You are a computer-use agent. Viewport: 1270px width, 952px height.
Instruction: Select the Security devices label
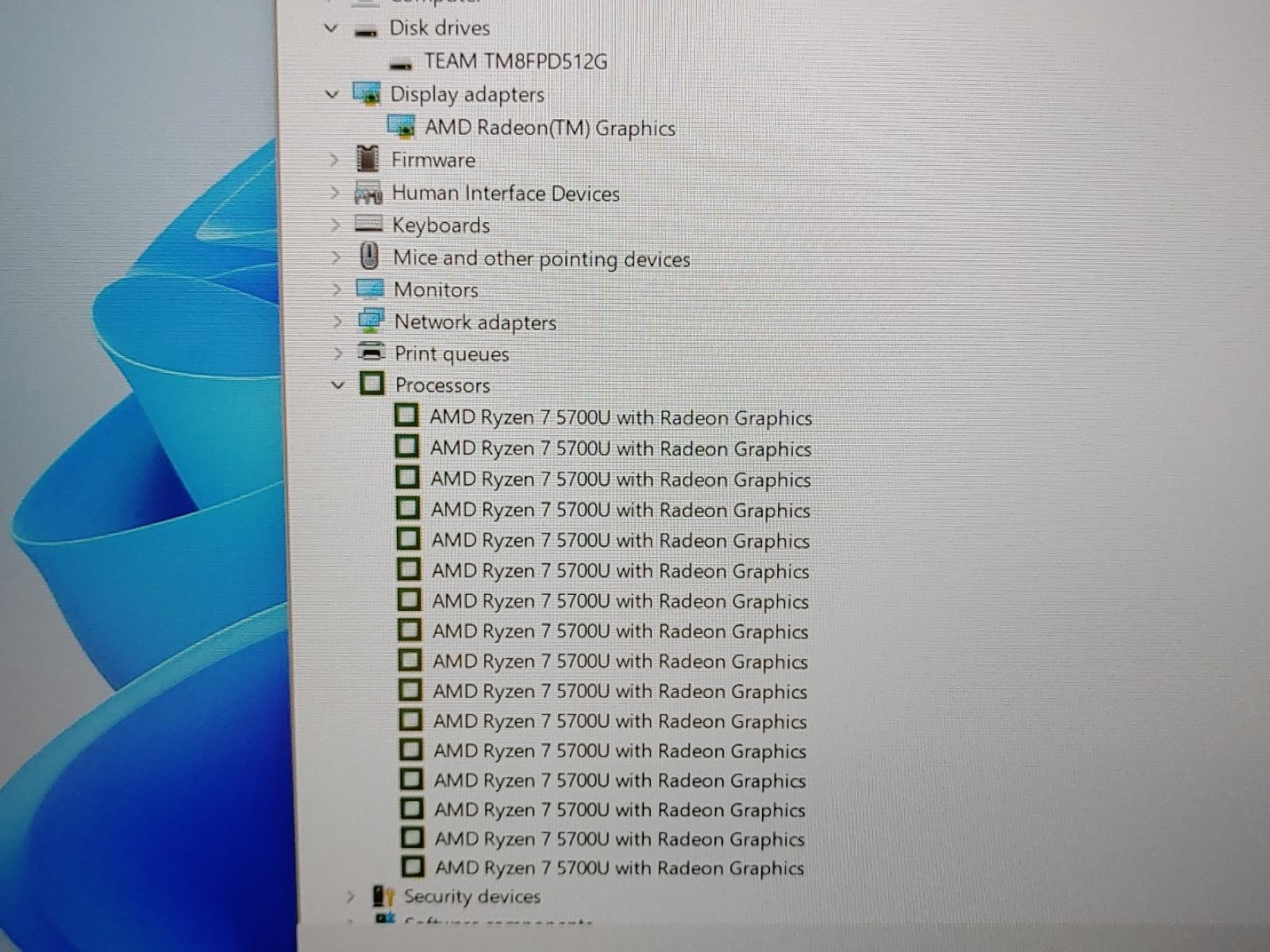tap(472, 896)
